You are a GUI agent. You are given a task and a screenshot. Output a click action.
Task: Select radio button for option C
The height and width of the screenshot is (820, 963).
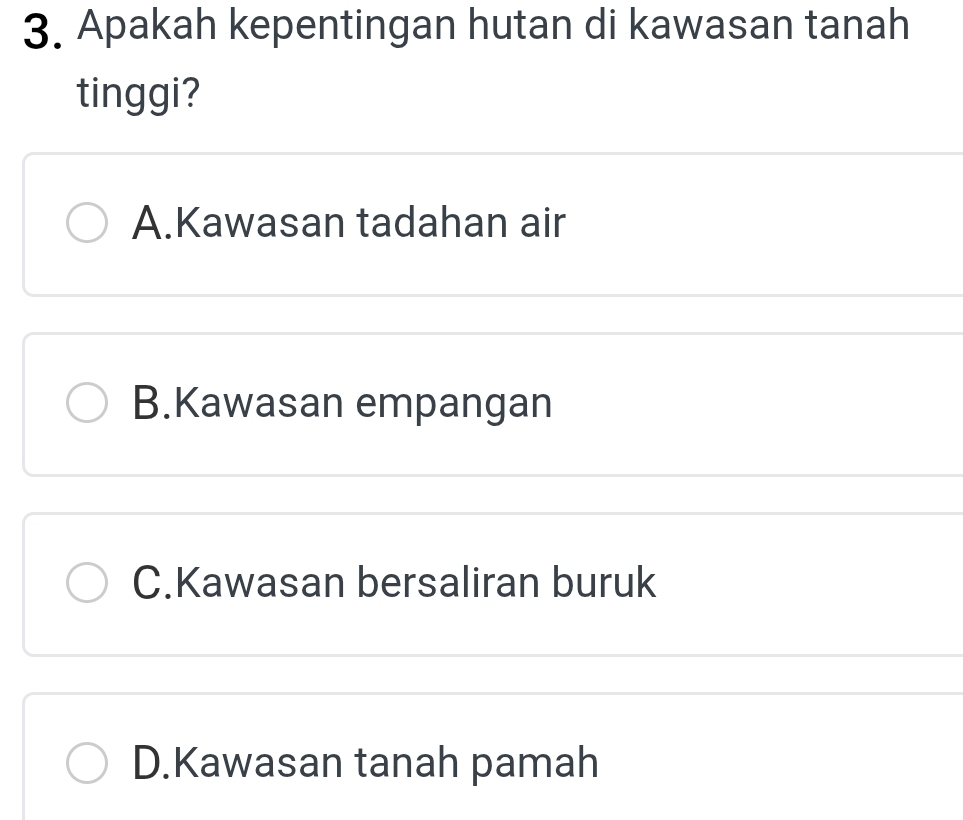click(87, 584)
